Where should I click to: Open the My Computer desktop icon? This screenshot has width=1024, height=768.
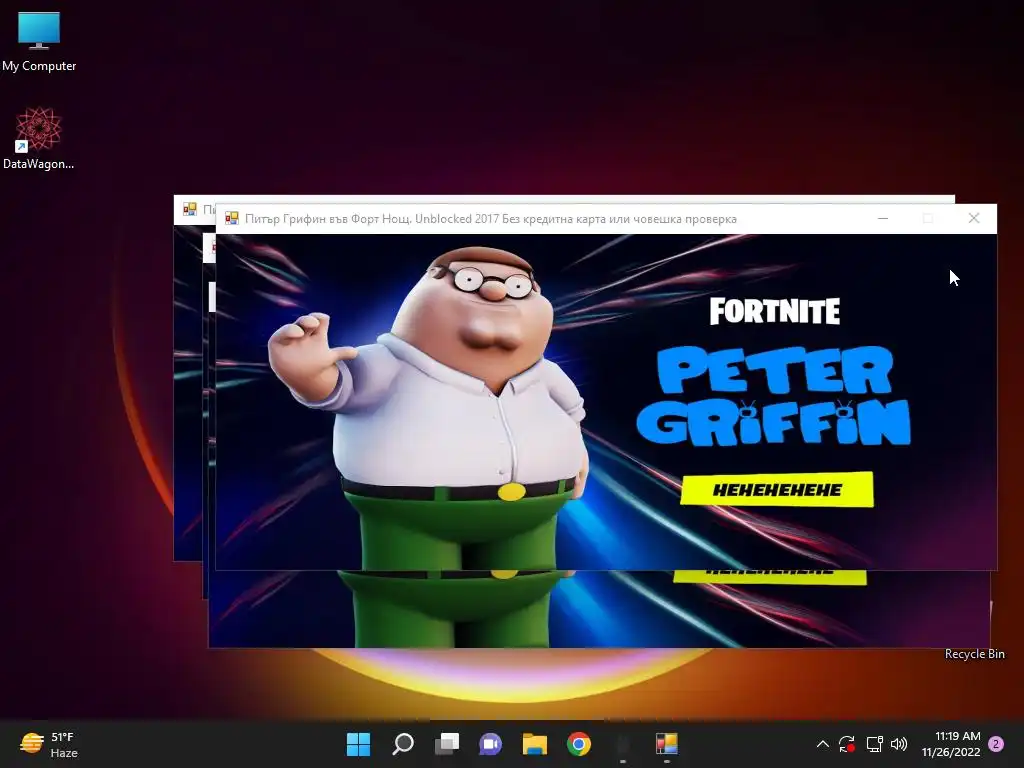[x=39, y=41]
